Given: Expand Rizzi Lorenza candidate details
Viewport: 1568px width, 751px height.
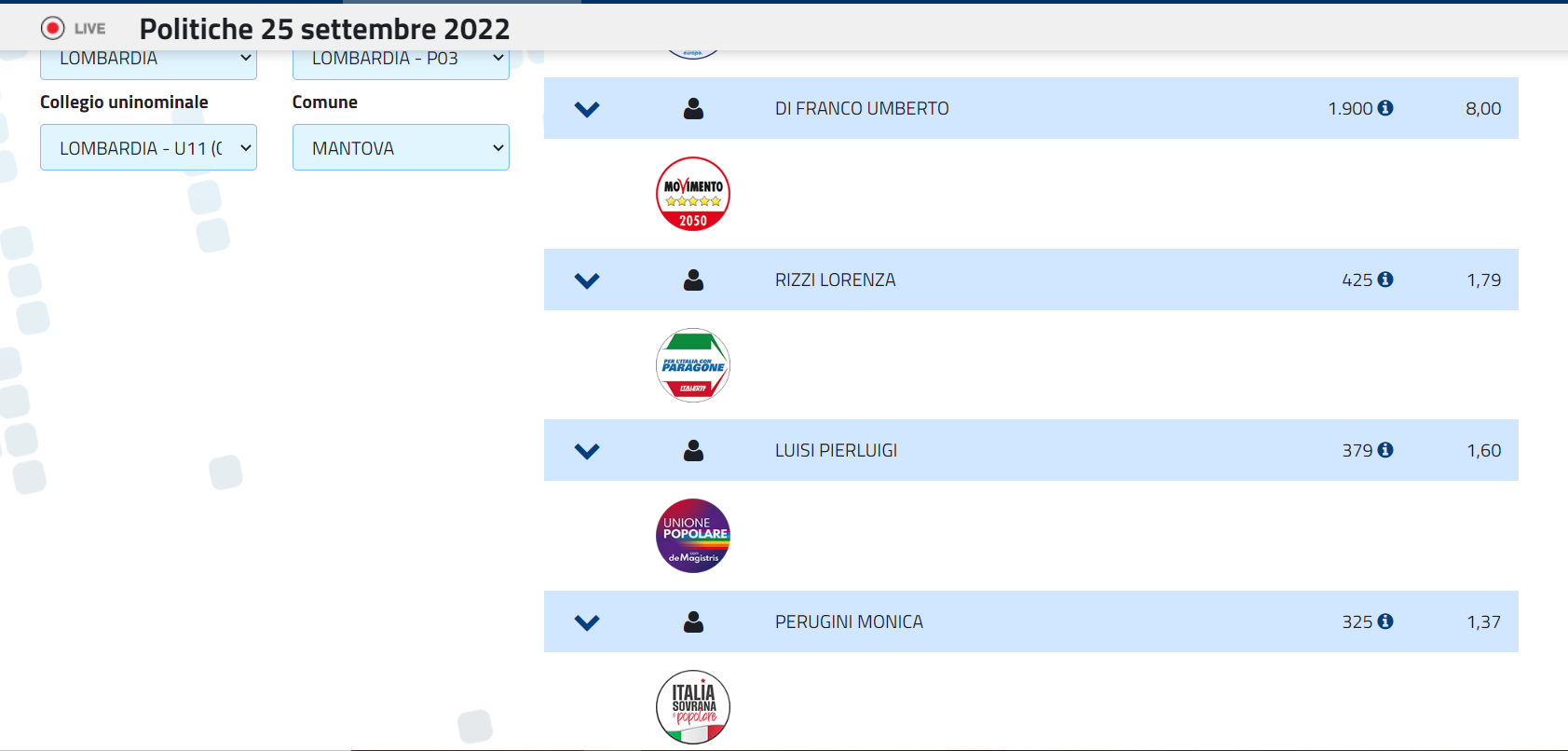Looking at the screenshot, I should 587,280.
